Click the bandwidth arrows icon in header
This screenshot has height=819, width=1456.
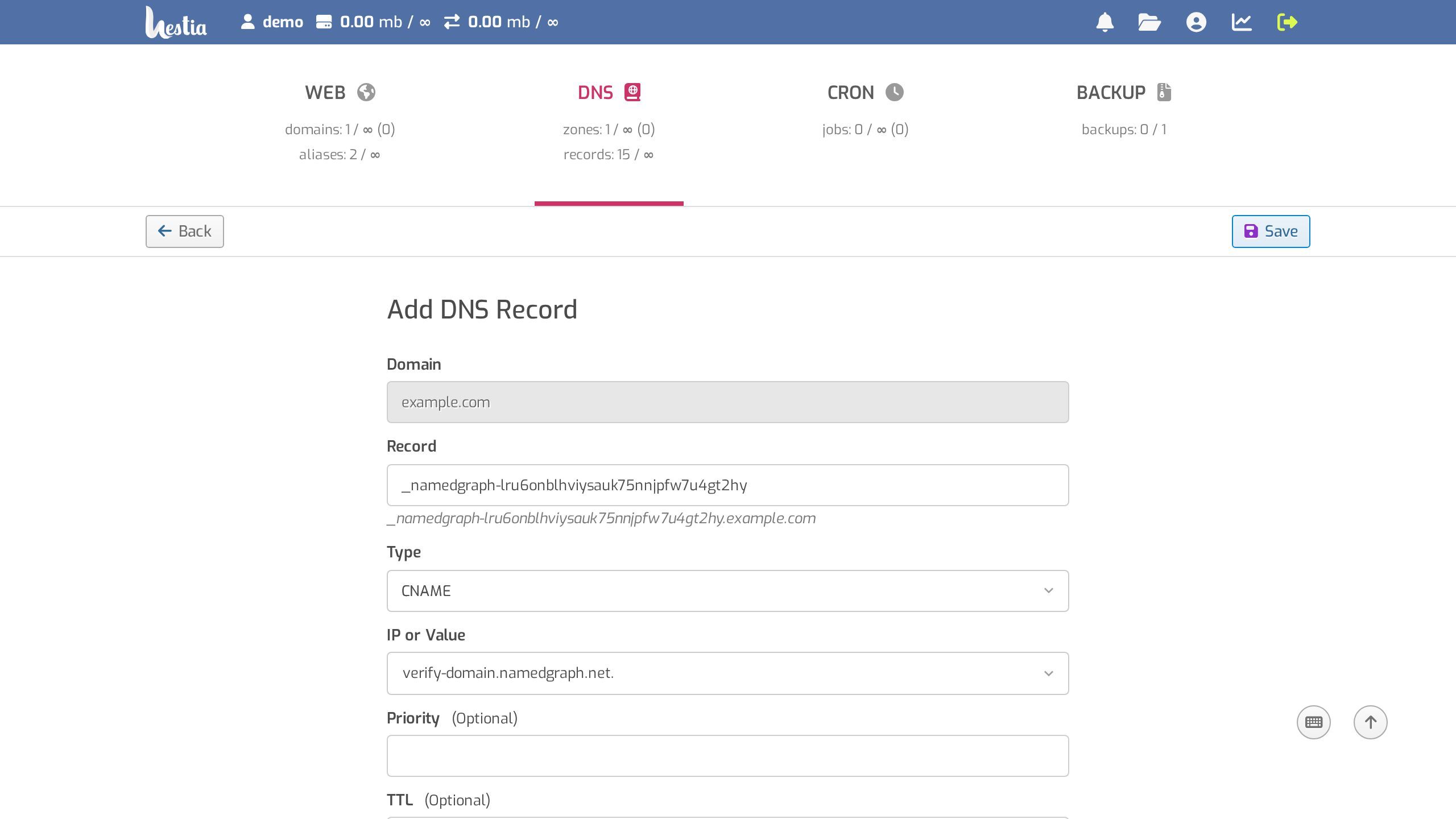452,22
